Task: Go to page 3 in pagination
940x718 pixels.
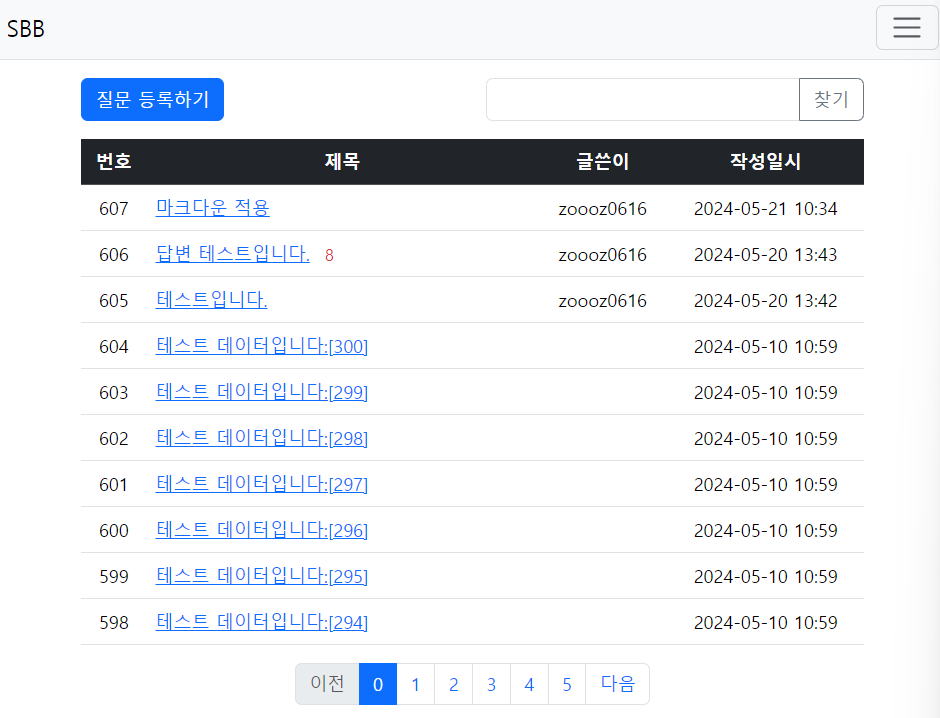Action: (491, 684)
